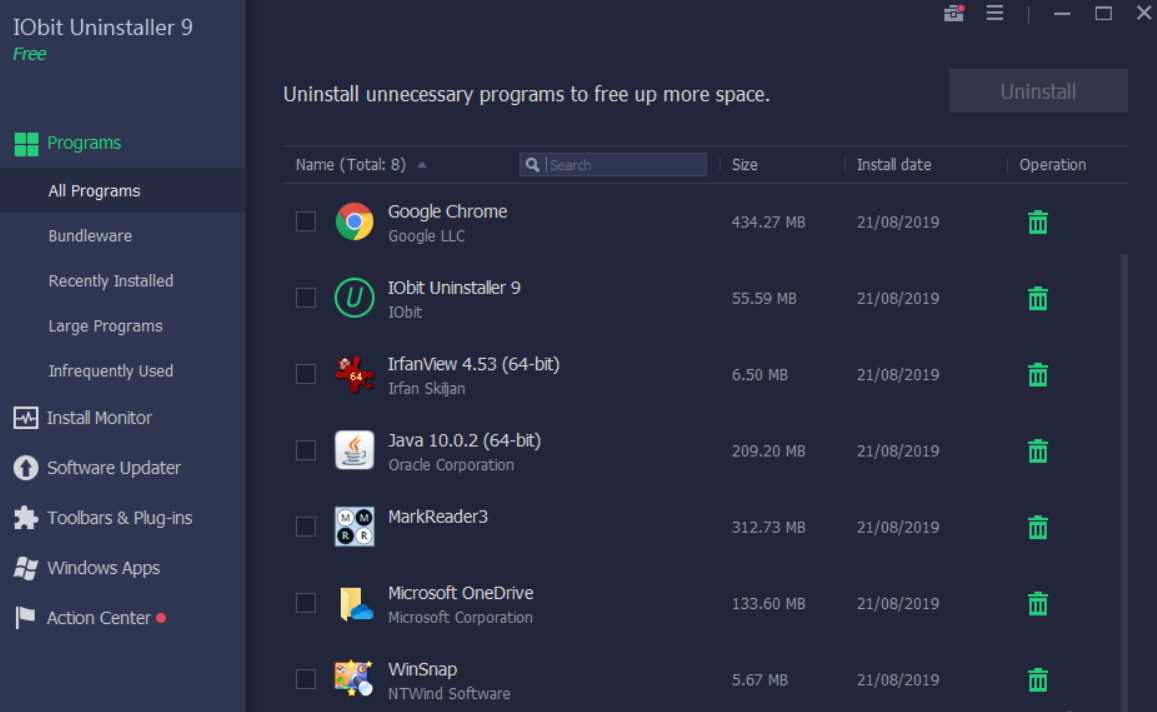Check the Java 10.0.2 checkbox
Screen dimensions: 1157x712
305,450
